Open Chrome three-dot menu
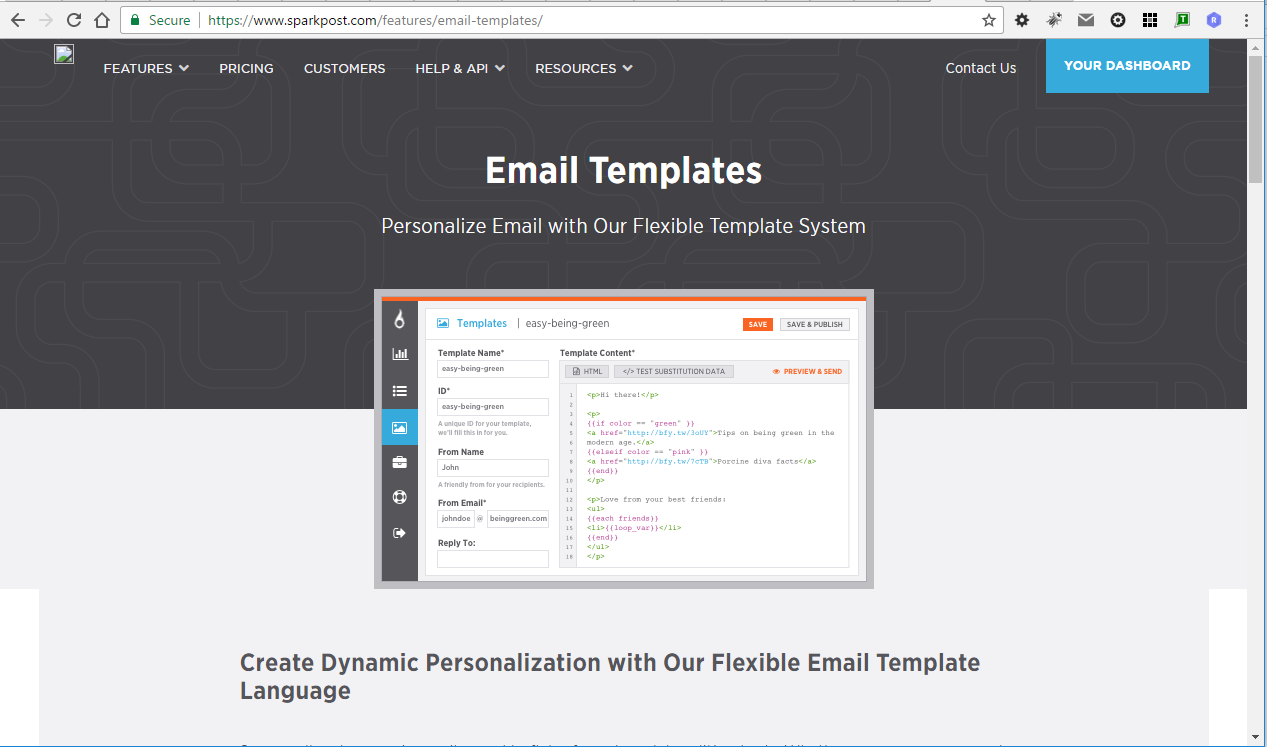Screen dimensions: 1267x747 tap(1246, 20)
